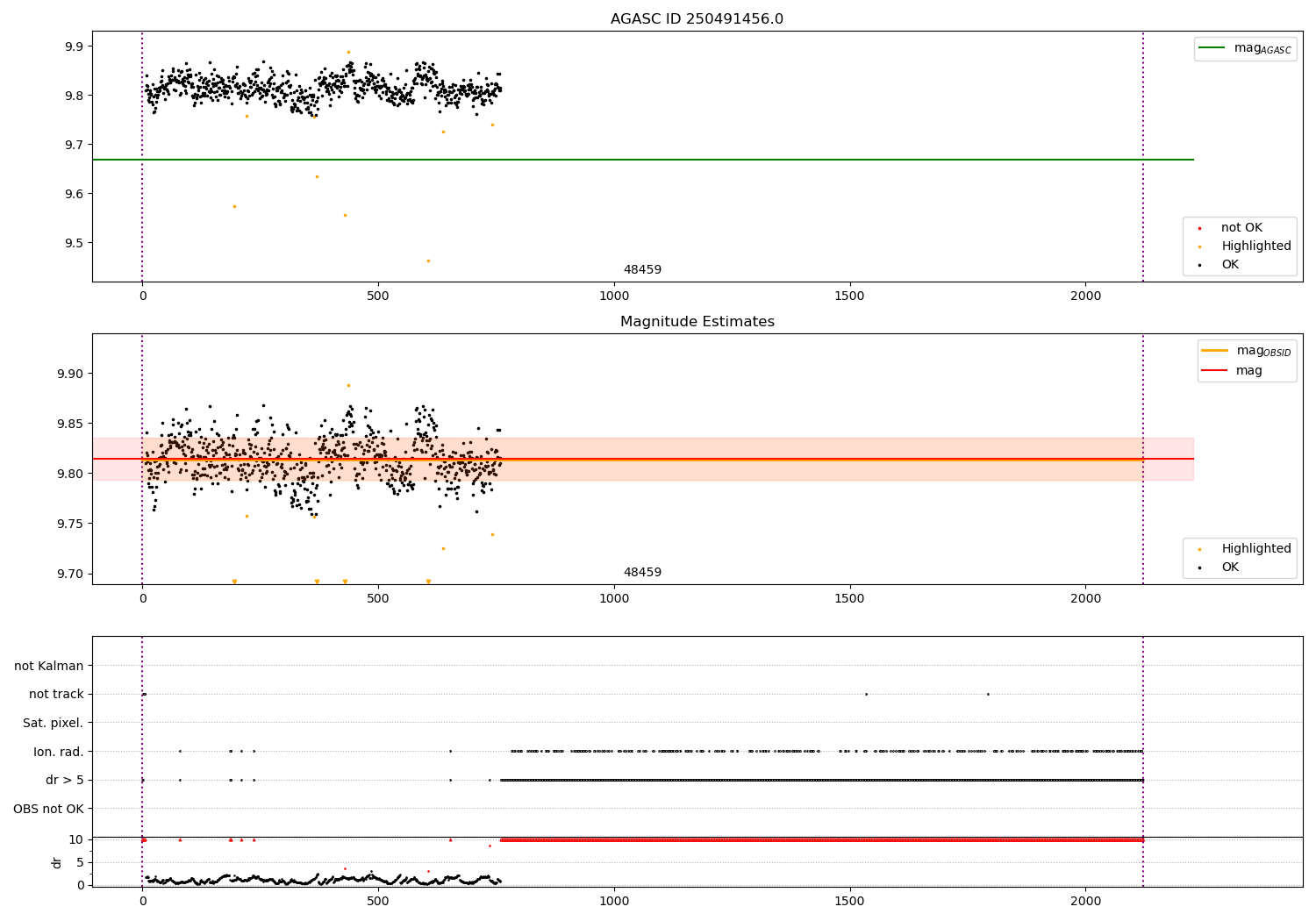Screen dimensions: 1316x921
Task: Click the 'OBS not OK' row label
Action: tap(48, 809)
